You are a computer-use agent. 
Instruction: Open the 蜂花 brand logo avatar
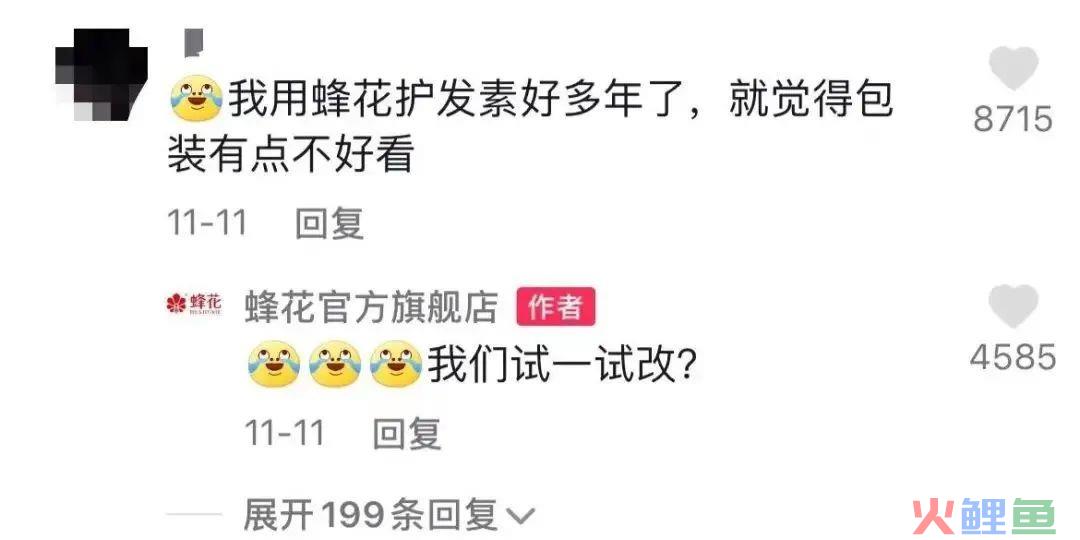(194, 303)
